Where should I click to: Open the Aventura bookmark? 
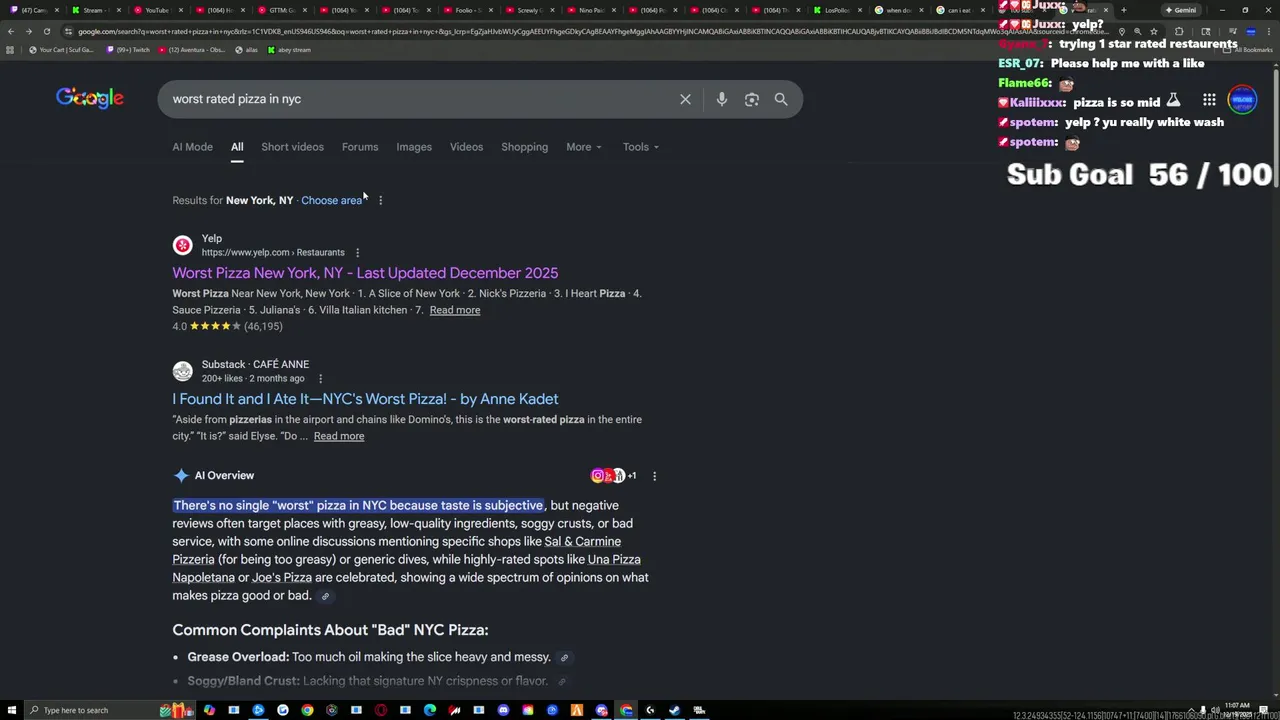pyautogui.click(x=190, y=50)
